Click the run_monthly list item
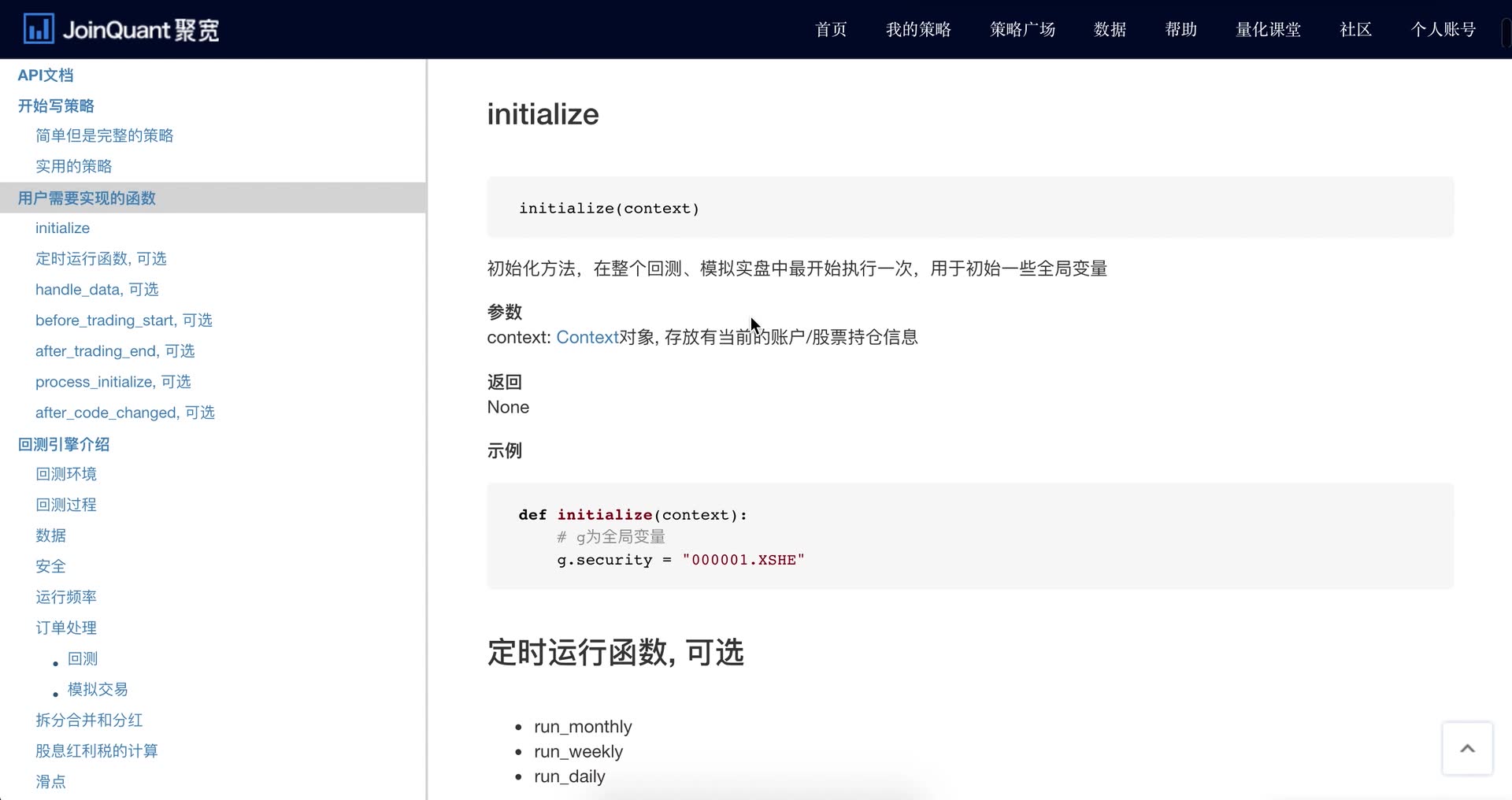 583,726
